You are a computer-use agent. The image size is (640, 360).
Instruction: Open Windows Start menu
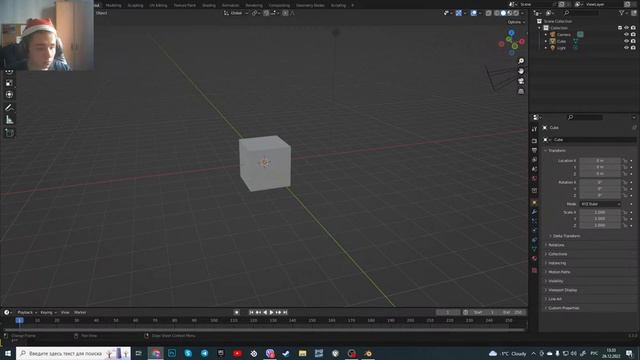(x=7, y=353)
